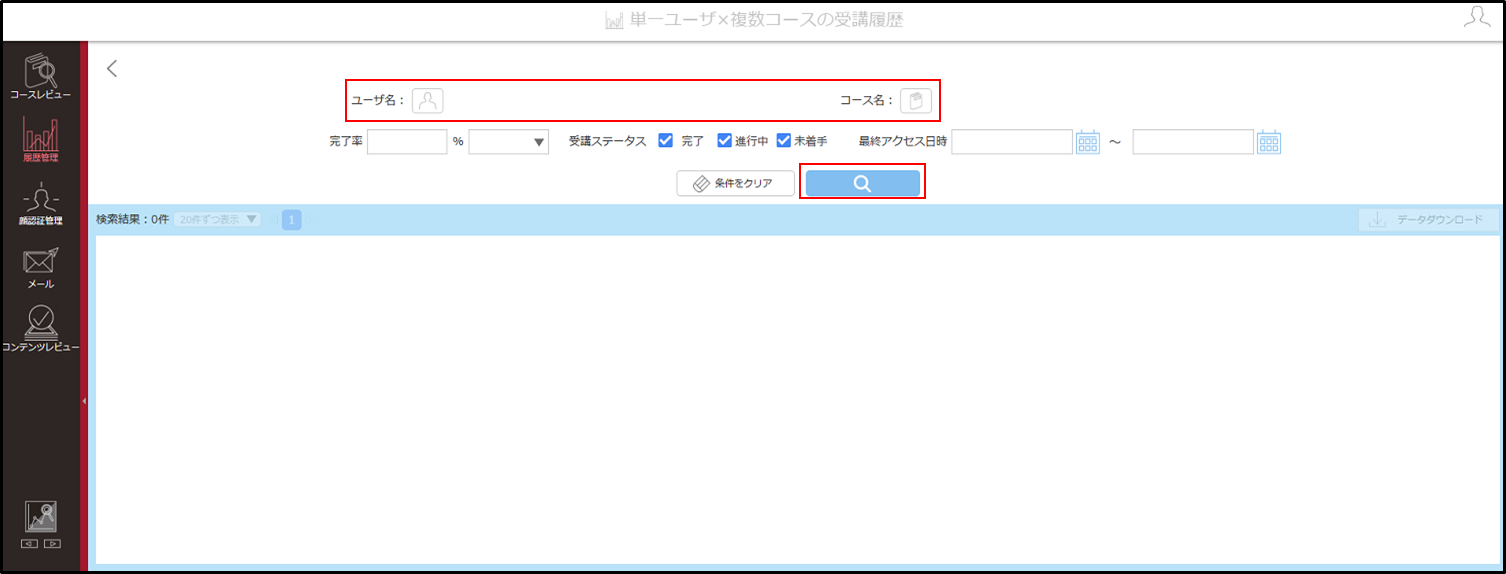The image size is (1506, 574).
Task: Click the 単一ユーザ×複数コースの受講履歴 page title
Action: pos(767,19)
